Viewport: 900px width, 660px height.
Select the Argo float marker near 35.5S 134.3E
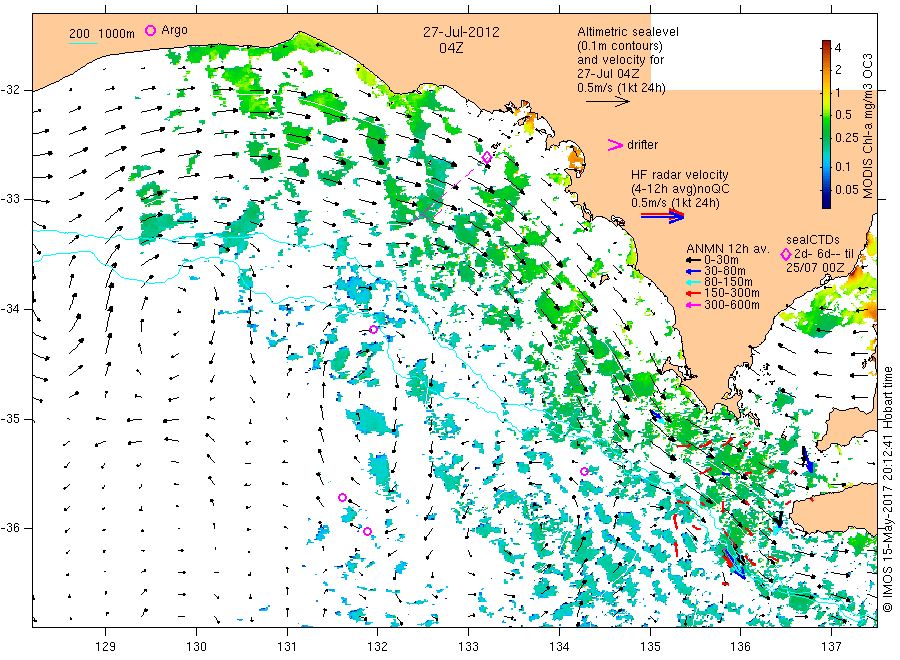(584, 472)
